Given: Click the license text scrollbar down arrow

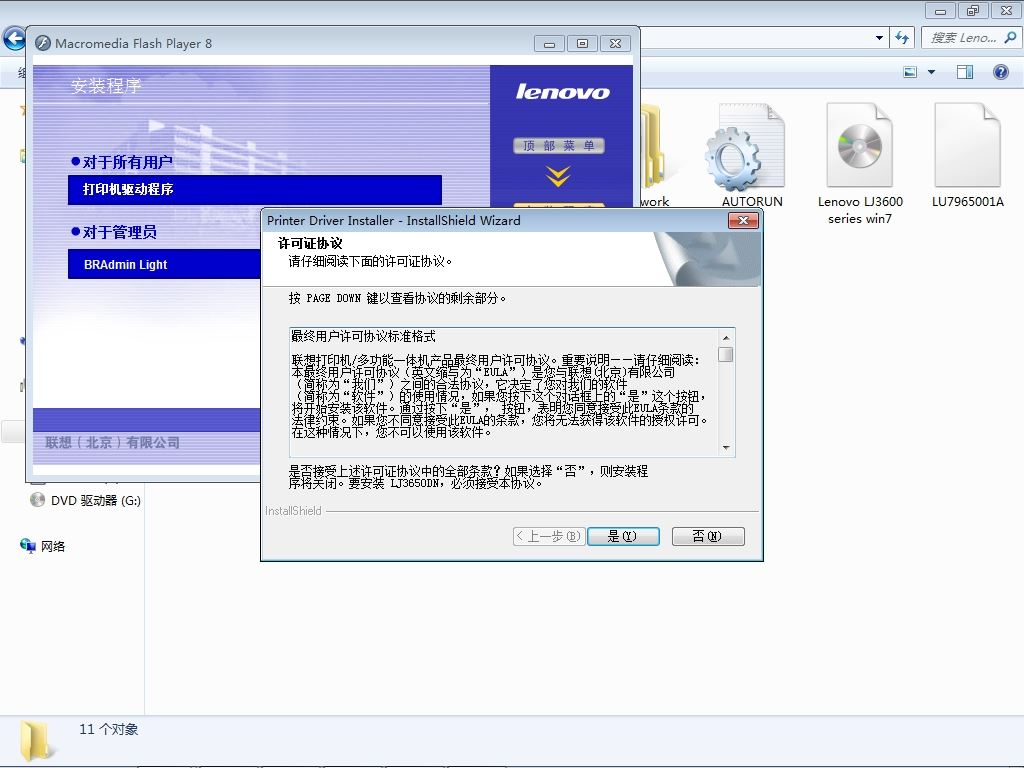Looking at the screenshot, I should pyautogui.click(x=726, y=447).
